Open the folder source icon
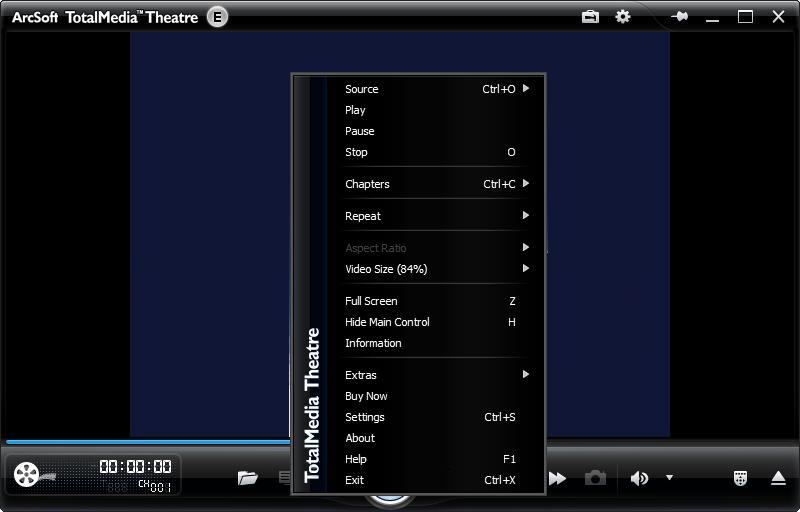800x512 pixels. point(247,478)
